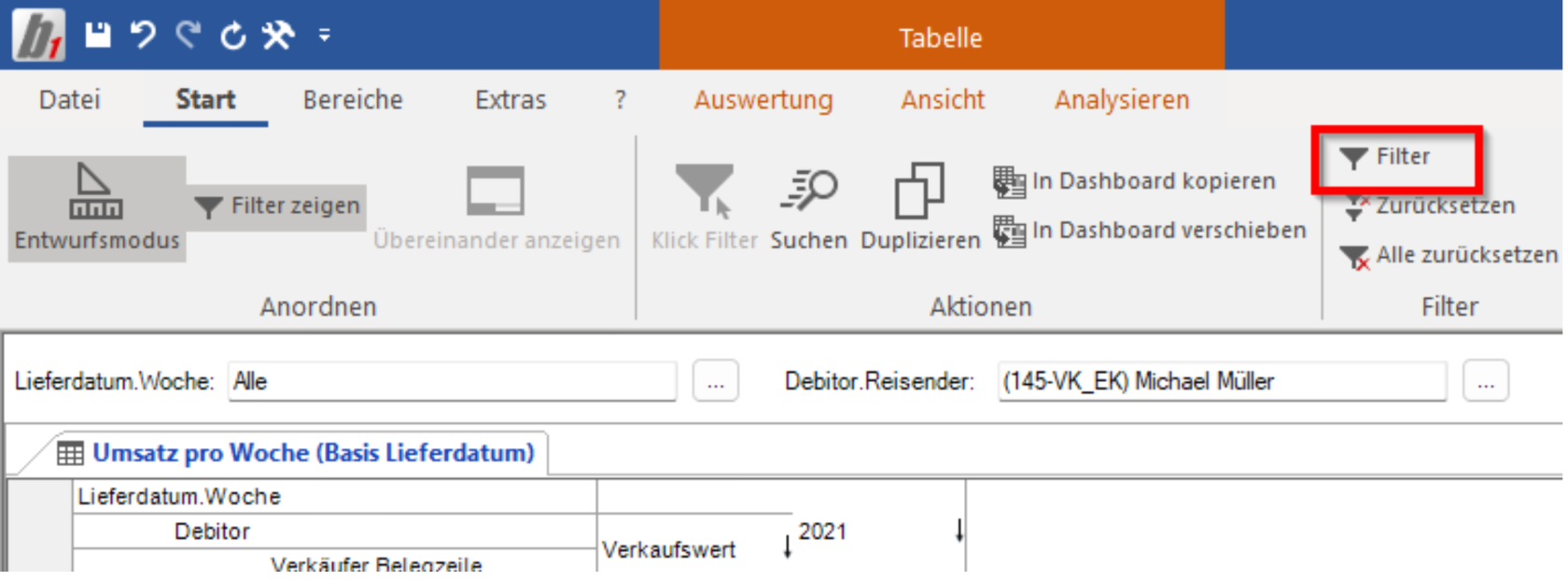Choose In Dashboard kopieren
The width and height of the screenshot is (1568, 580).
pos(1134,181)
